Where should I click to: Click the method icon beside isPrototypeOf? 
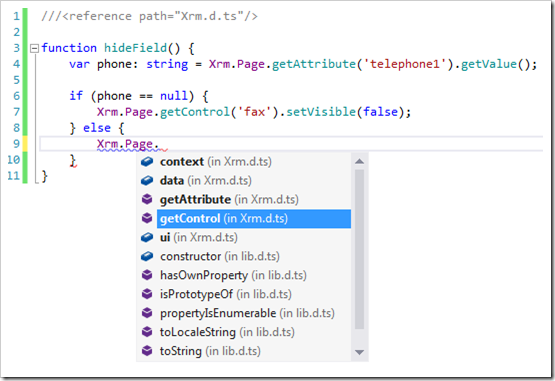click(147, 294)
